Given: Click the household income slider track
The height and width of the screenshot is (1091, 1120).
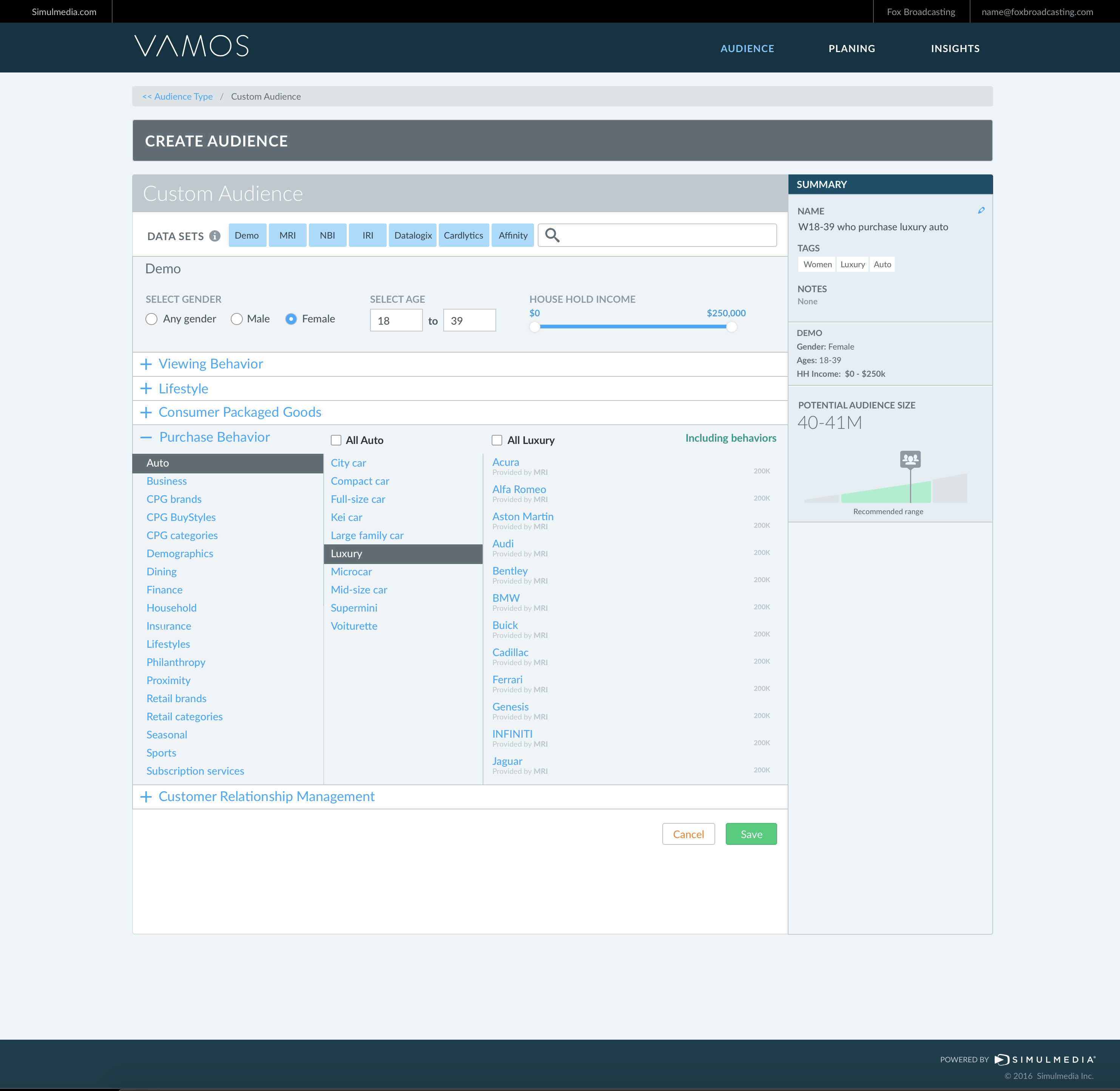Looking at the screenshot, I should (633, 327).
